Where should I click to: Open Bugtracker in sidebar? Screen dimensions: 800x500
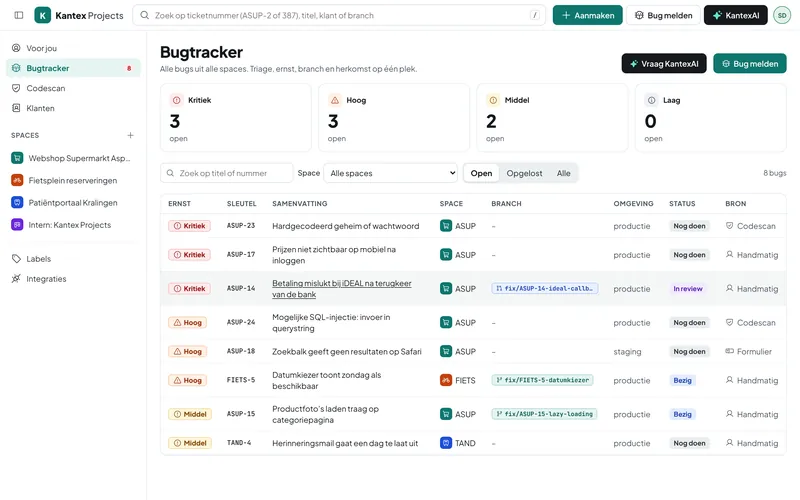tap(73, 68)
